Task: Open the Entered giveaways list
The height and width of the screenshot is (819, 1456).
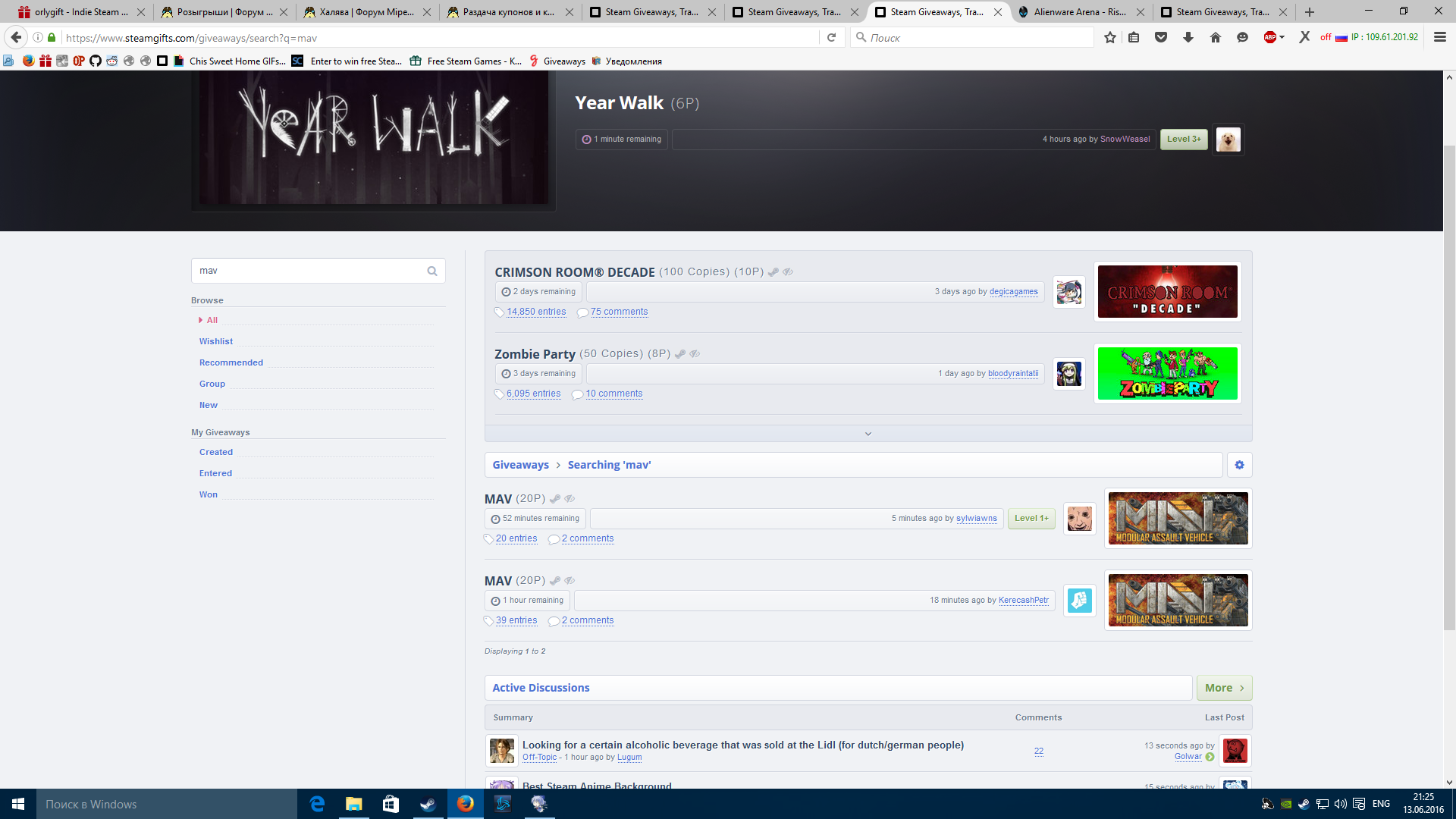Action: [x=215, y=473]
